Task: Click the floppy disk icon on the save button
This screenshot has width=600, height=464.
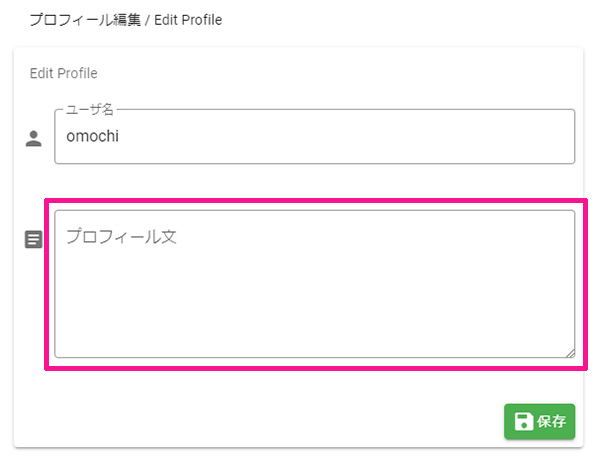Action: (523, 422)
